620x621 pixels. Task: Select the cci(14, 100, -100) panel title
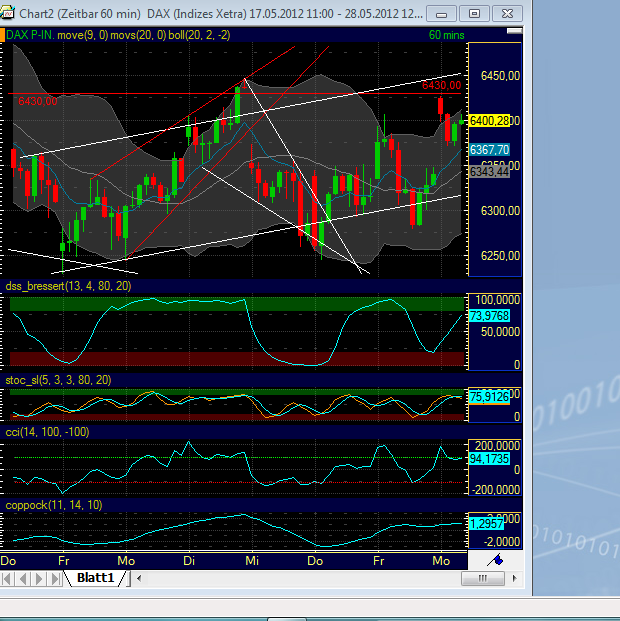click(x=47, y=432)
